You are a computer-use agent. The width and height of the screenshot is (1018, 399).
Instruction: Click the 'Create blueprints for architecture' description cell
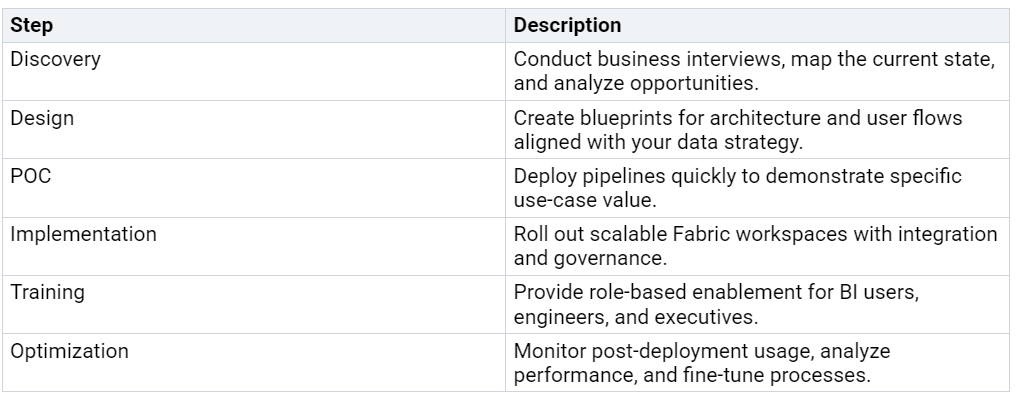click(x=757, y=130)
